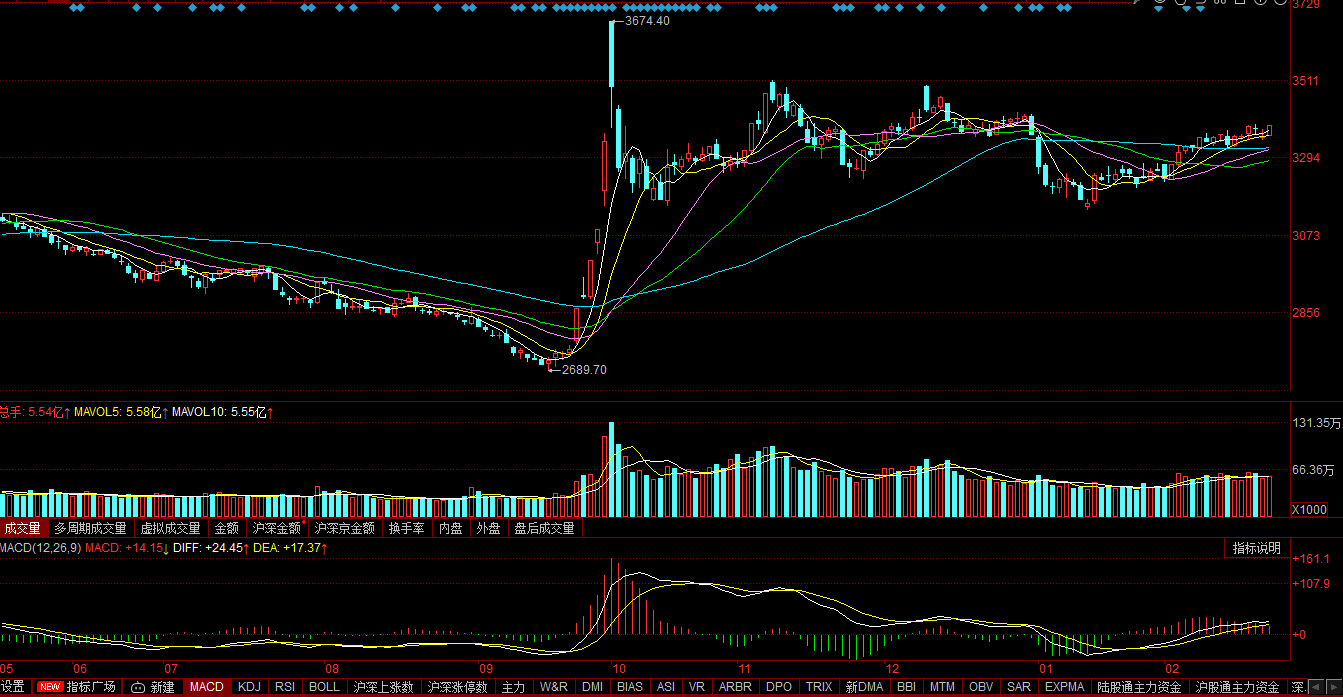Viewport: 1343px width, 697px height.
Task: Switch to the BOLL indicator tab
Action: tap(324, 687)
